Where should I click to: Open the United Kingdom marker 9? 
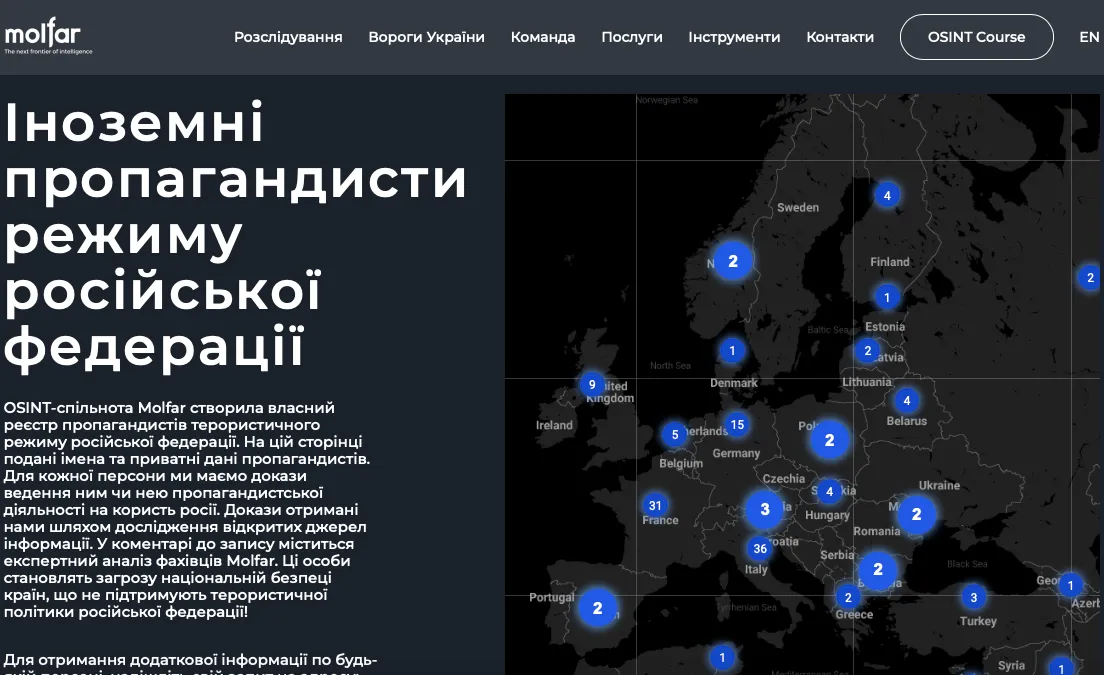592,385
